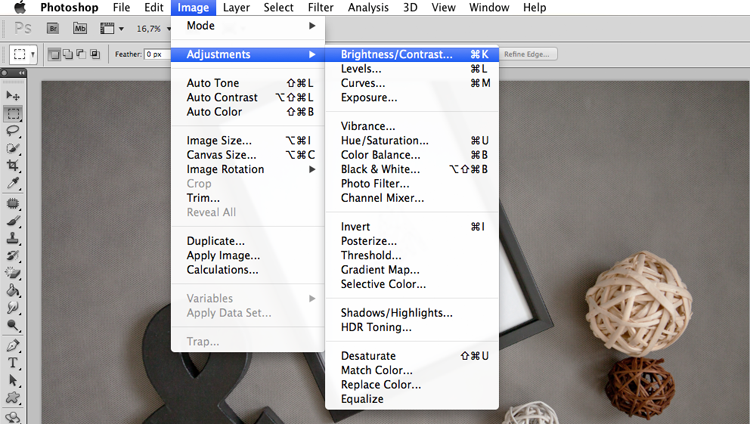Viewport: 750px width, 424px height.
Task: Select the Clone Stamp tool
Action: click(13, 238)
